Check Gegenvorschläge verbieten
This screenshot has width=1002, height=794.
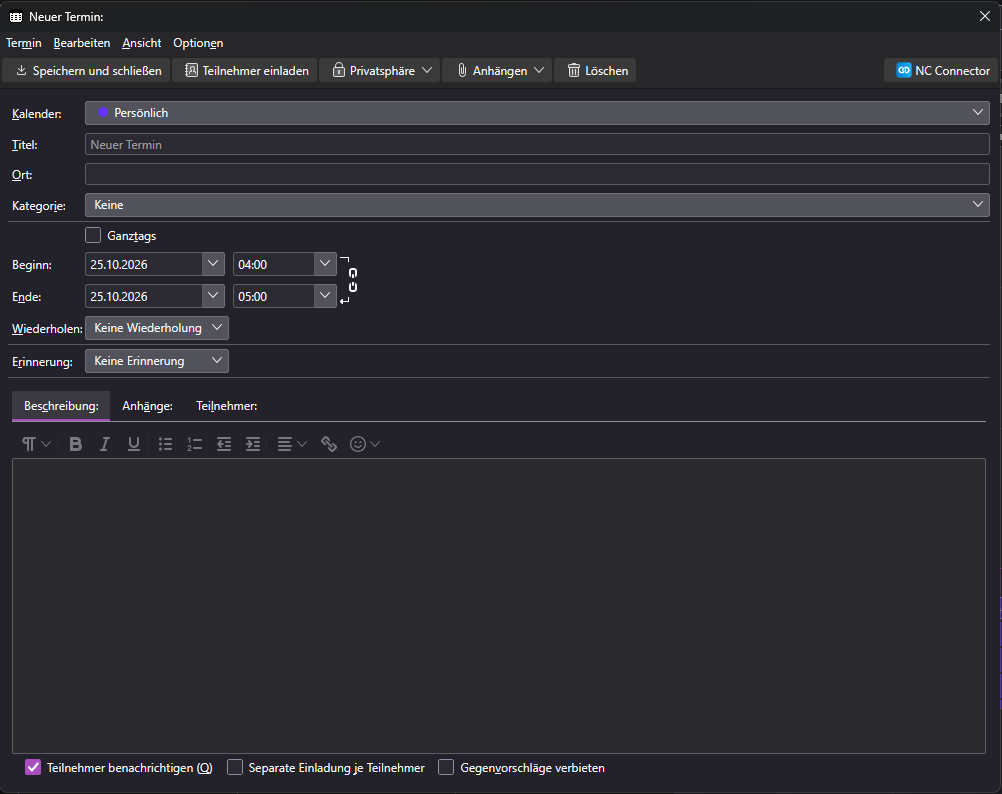(x=446, y=767)
